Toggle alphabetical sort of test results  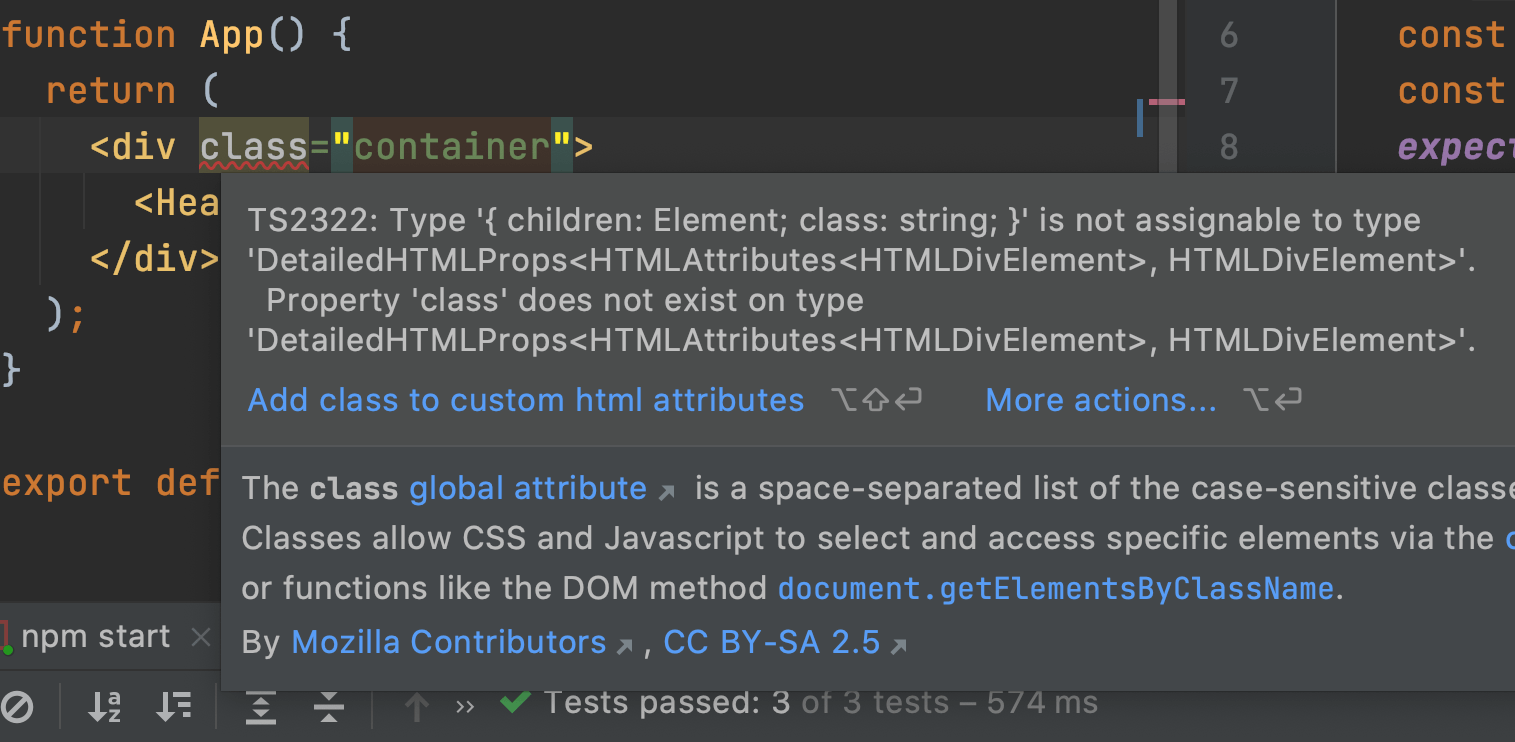[104, 706]
